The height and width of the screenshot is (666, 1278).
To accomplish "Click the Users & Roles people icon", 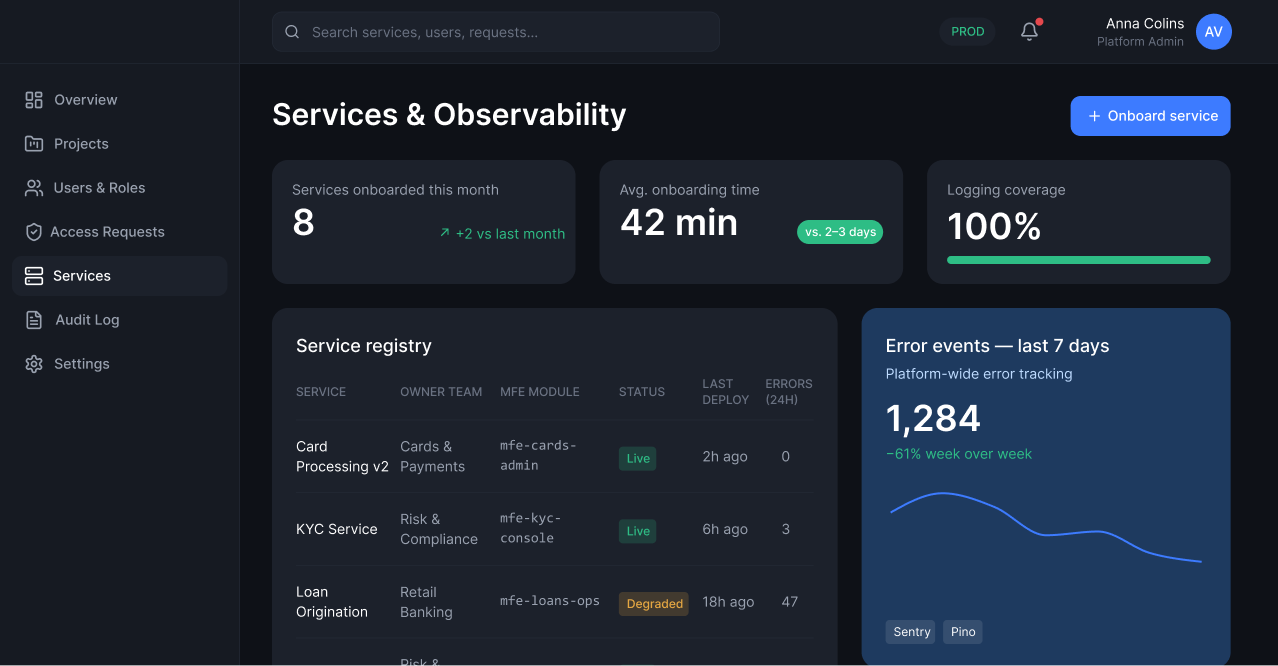I will 34,188.
